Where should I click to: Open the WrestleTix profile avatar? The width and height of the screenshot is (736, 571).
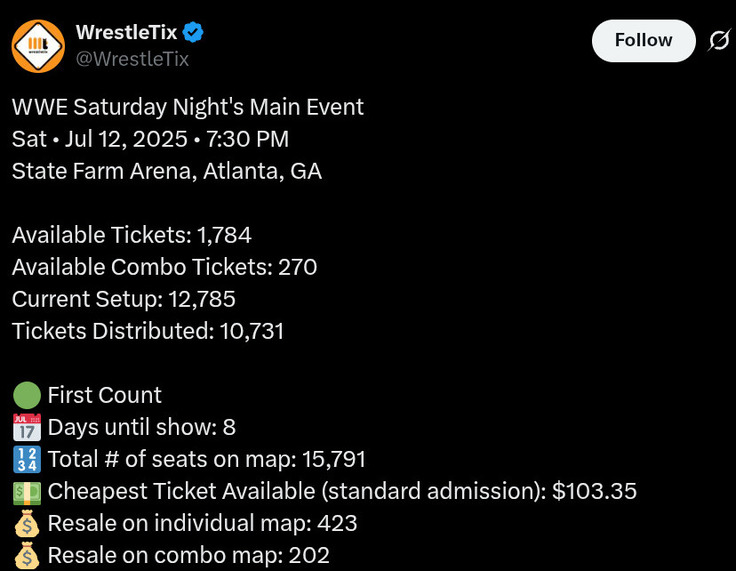tap(38, 46)
